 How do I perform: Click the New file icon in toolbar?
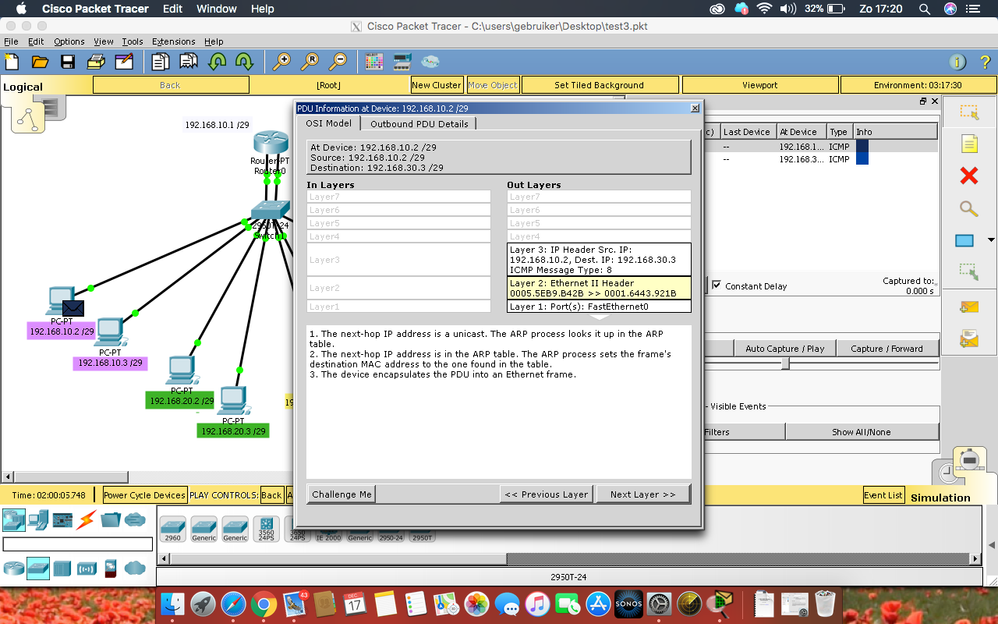coord(12,62)
